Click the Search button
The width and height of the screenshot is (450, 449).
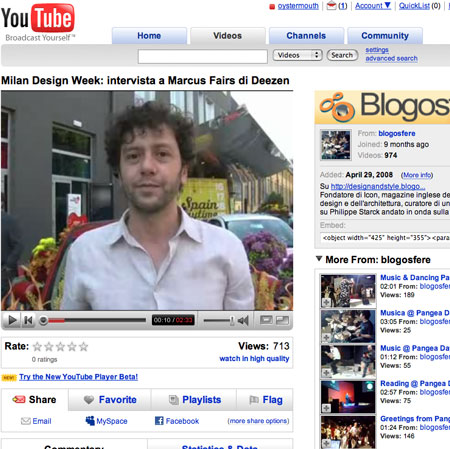(342, 55)
